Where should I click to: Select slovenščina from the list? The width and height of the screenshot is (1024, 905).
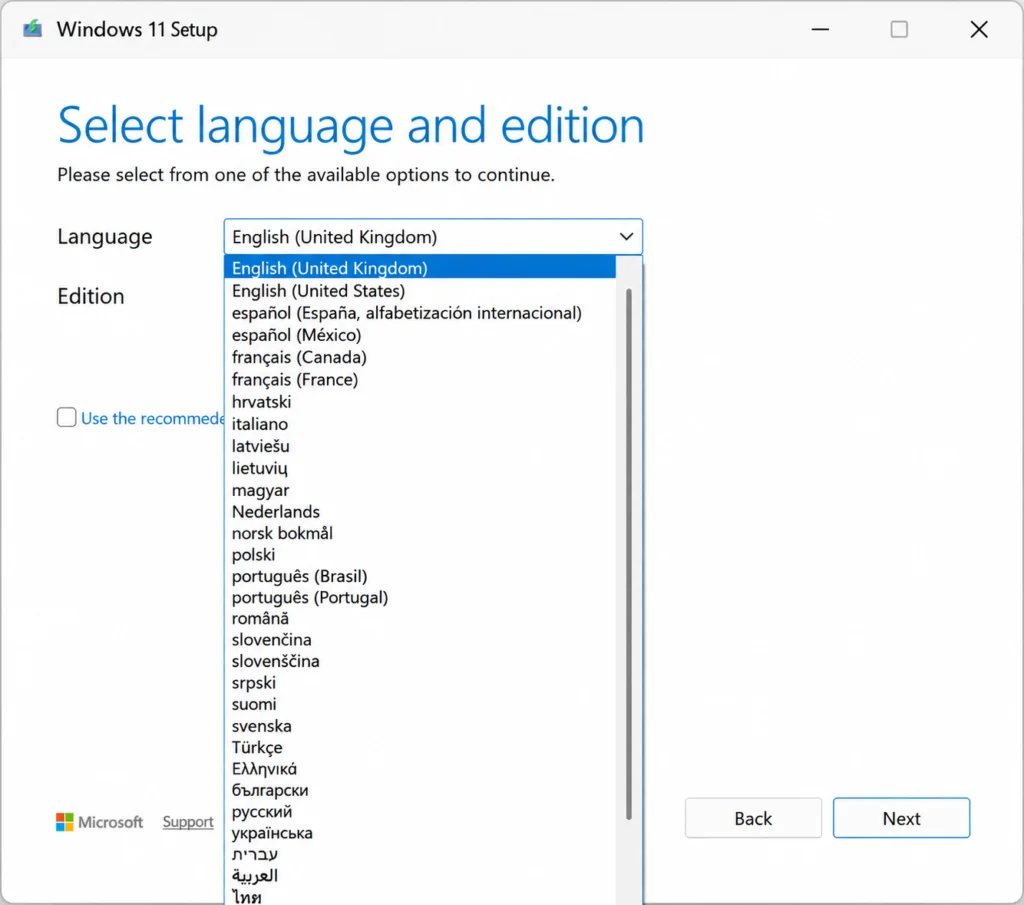(420, 661)
